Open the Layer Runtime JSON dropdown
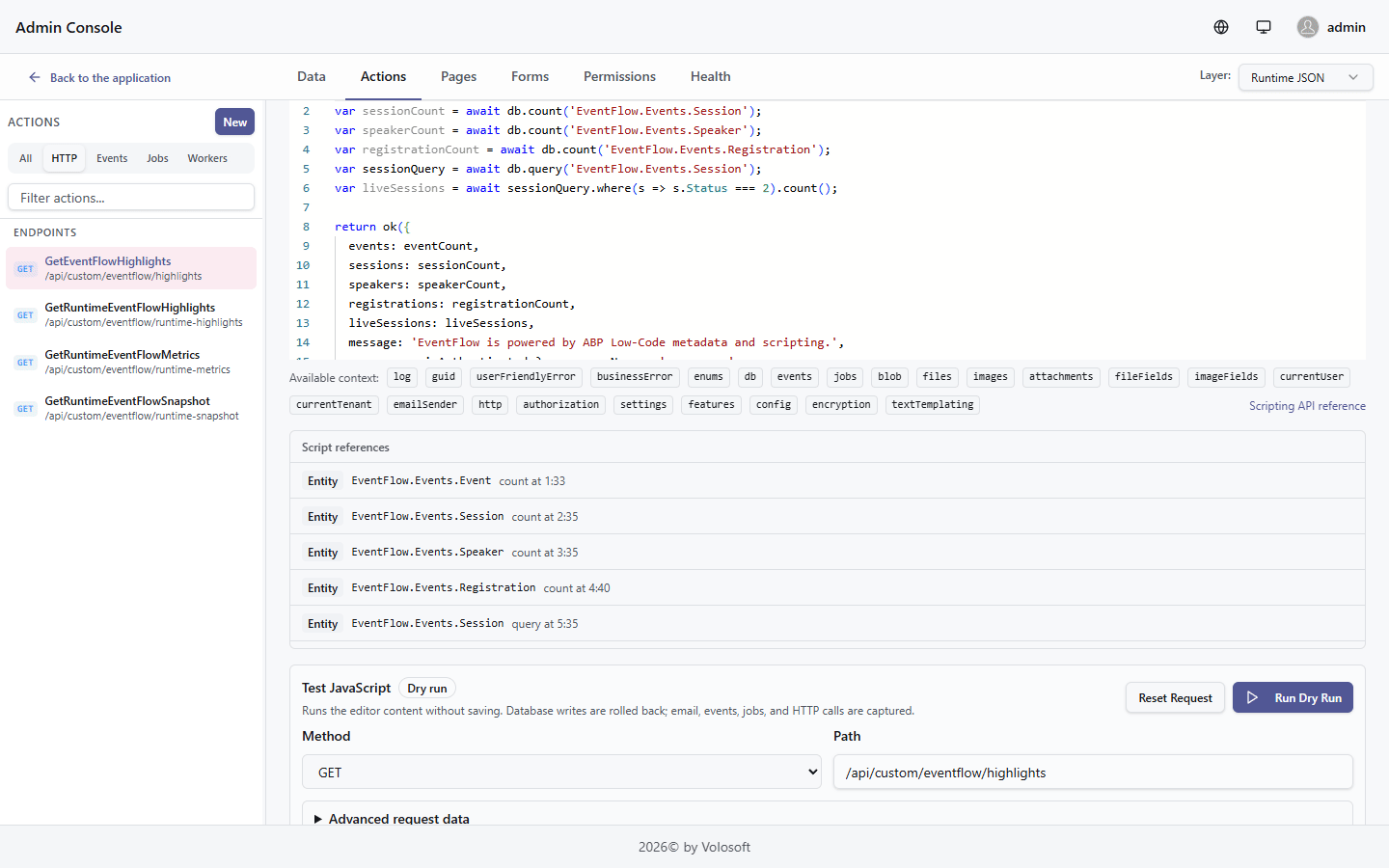1389x868 pixels. coord(1305,77)
